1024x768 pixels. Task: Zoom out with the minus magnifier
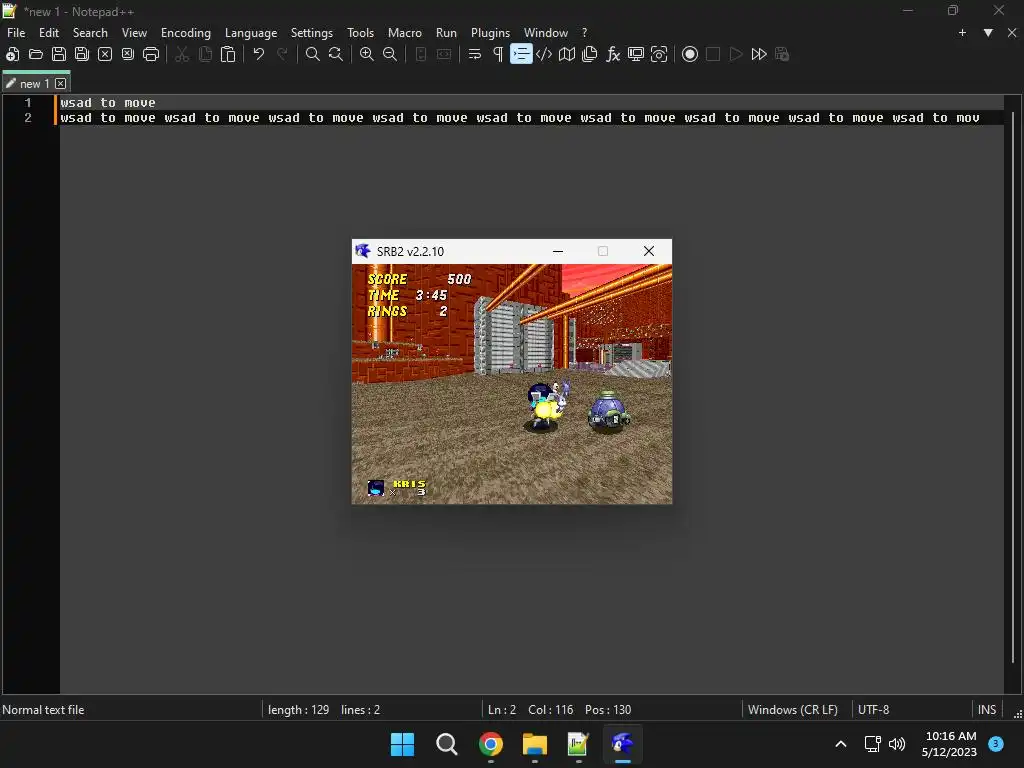(390, 54)
